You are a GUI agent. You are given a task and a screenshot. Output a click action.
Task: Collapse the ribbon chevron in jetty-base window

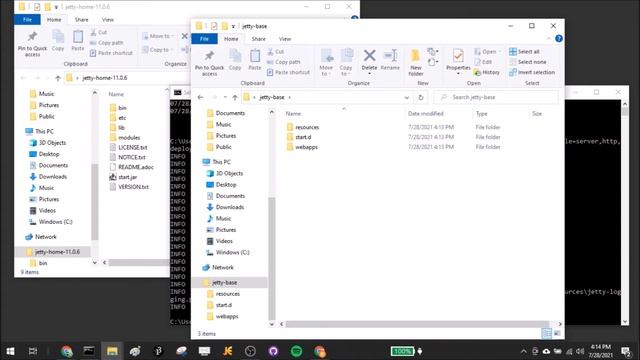click(548, 39)
